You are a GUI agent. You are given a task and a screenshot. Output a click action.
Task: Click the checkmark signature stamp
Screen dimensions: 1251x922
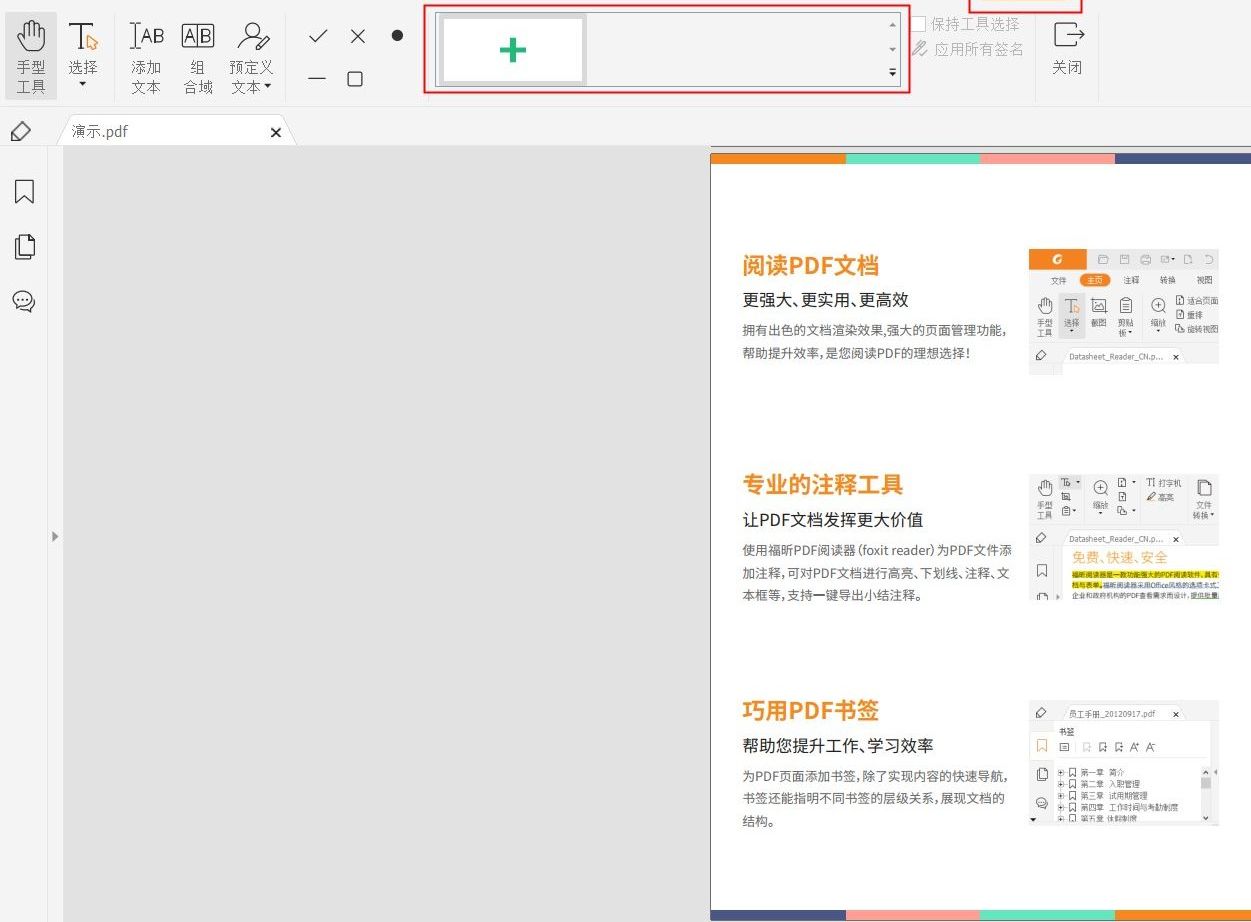(x=317, y=36)
